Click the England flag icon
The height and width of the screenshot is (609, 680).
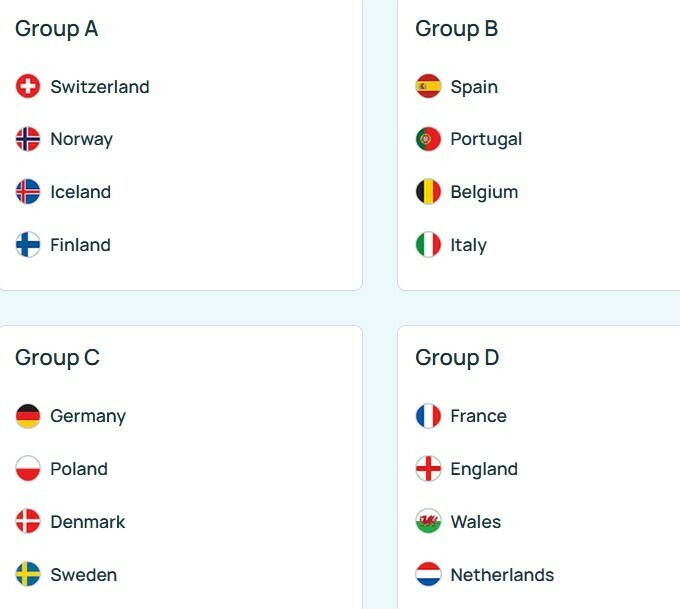pyautogui.click(x=428, y=469)
